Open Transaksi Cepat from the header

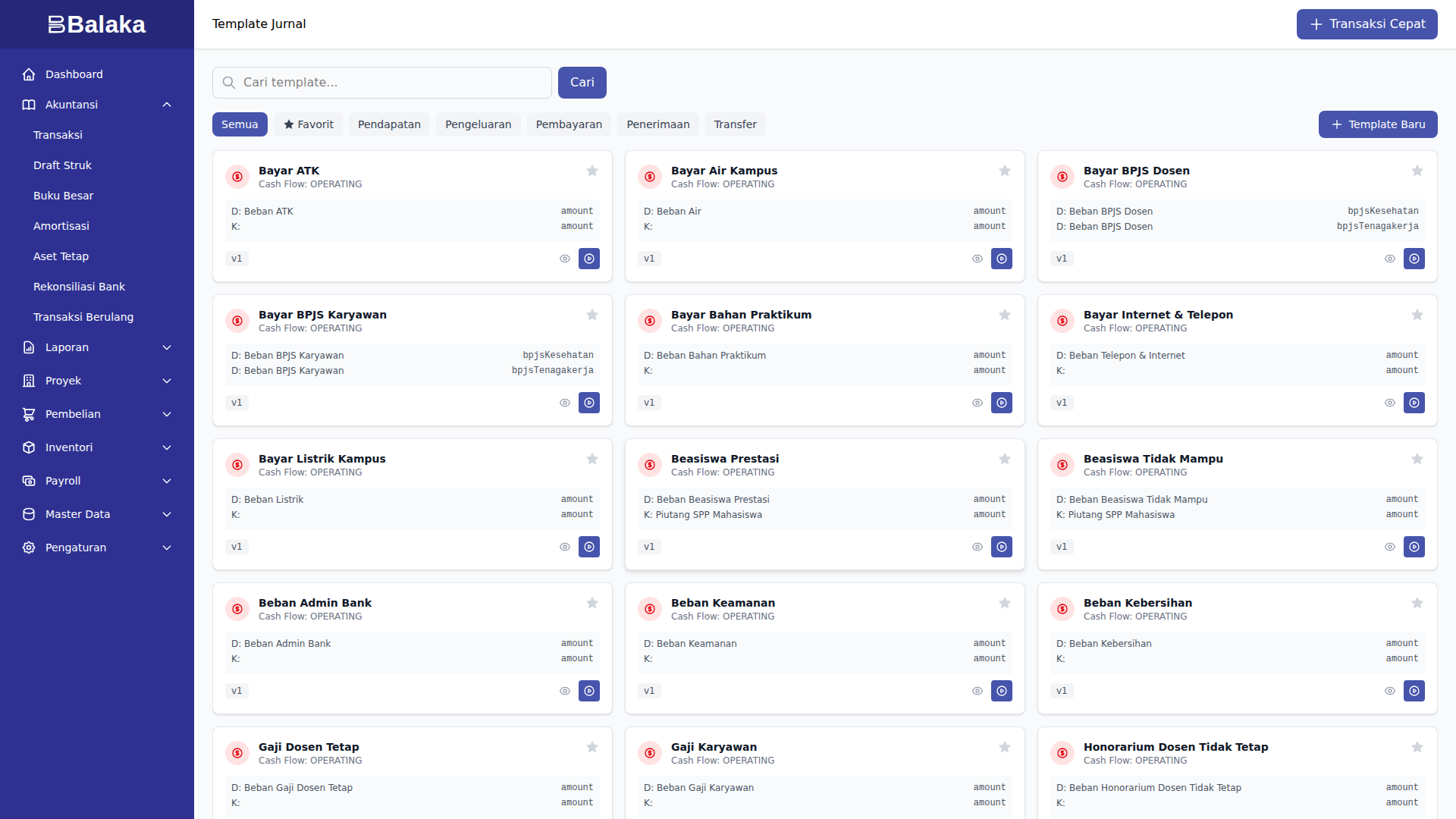pos(1367,24)
